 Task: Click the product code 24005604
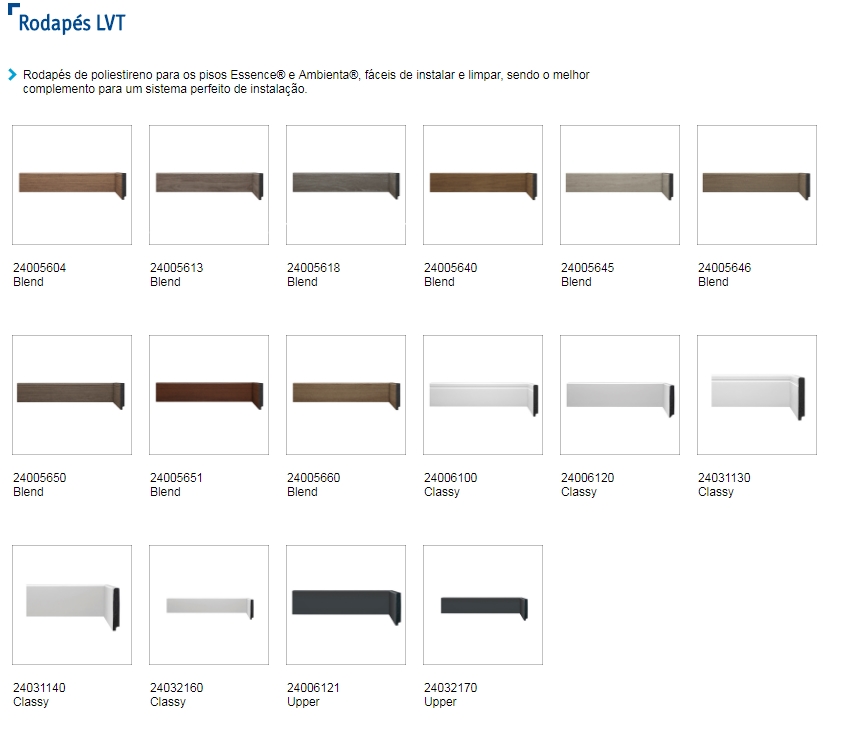40,268
